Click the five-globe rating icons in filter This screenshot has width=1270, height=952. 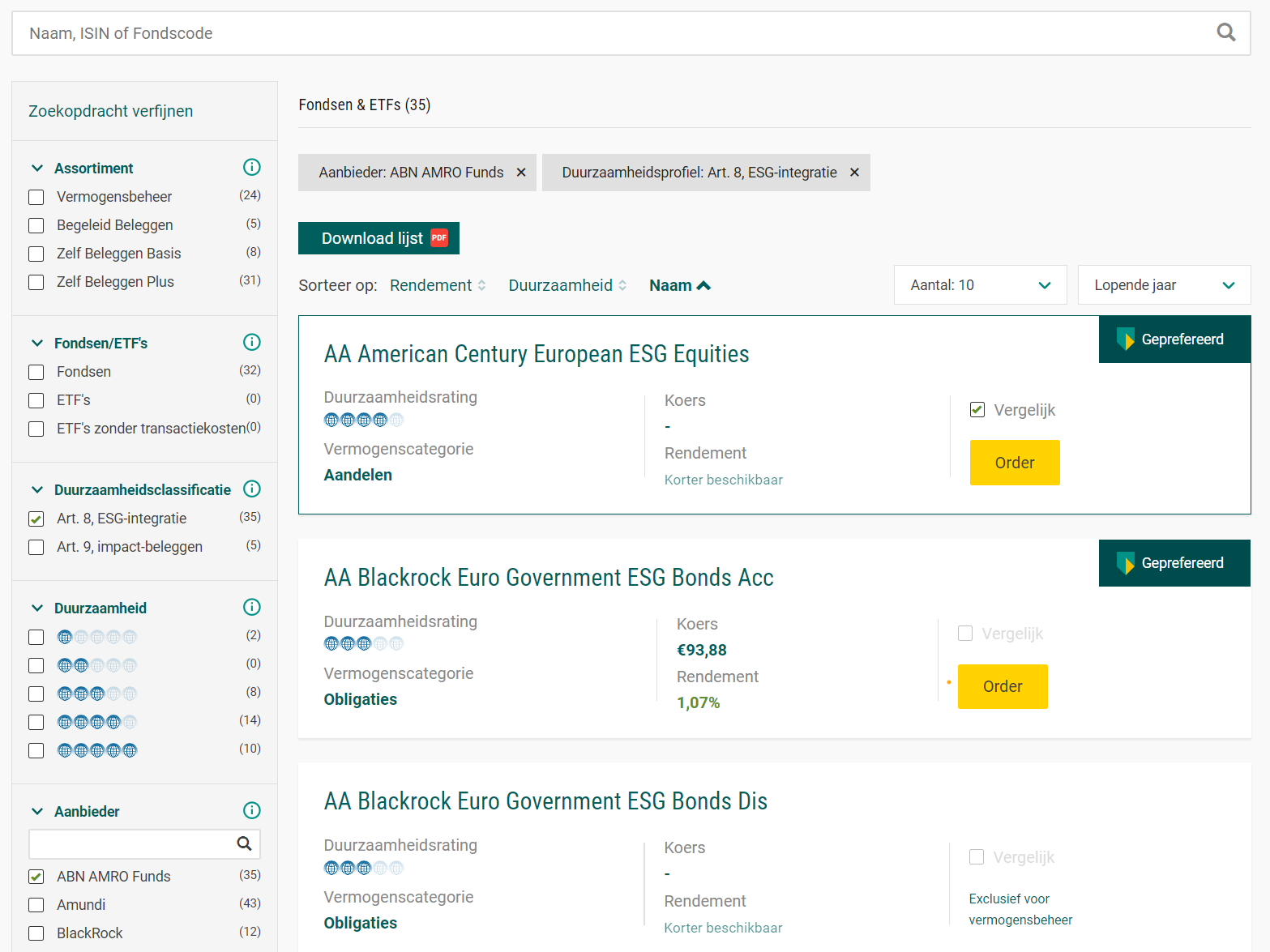pos(97,750)
